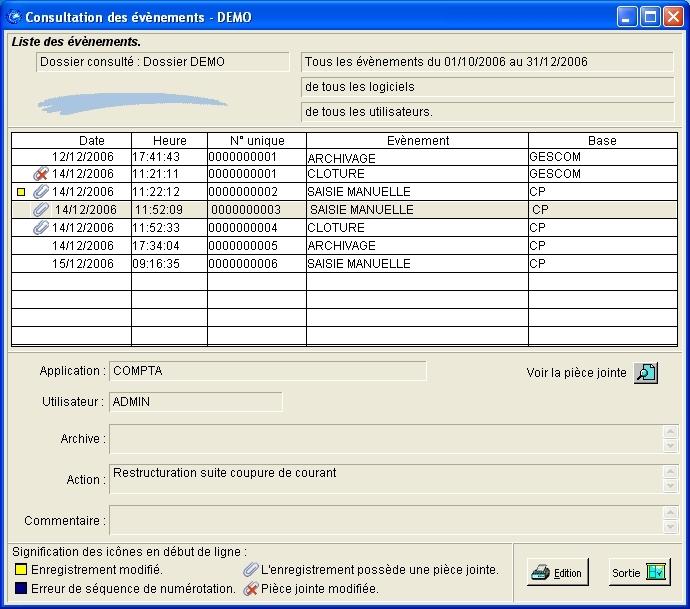Click the modified attachment icon on CLOTURE GESCOM row

click(x=41, y=174)
